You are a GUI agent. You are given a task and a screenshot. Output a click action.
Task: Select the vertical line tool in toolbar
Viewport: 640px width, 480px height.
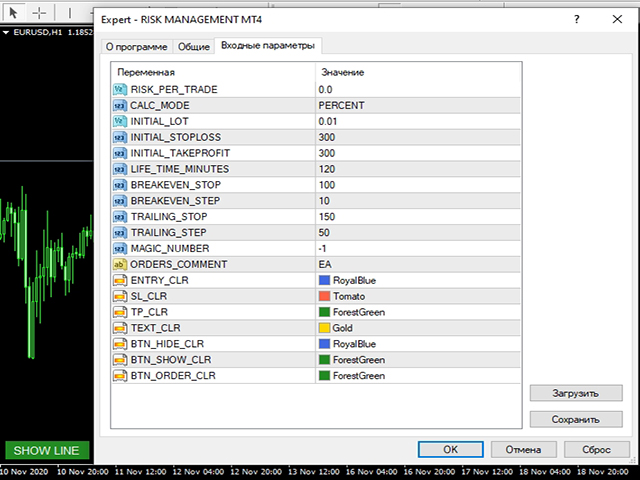[69, 13]
